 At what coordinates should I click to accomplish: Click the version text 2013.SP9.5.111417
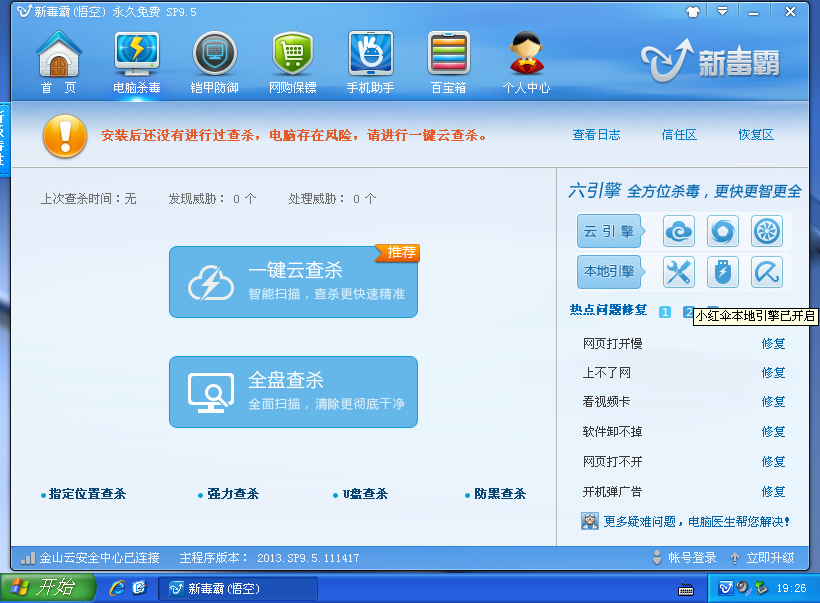(x=308, y=558)
